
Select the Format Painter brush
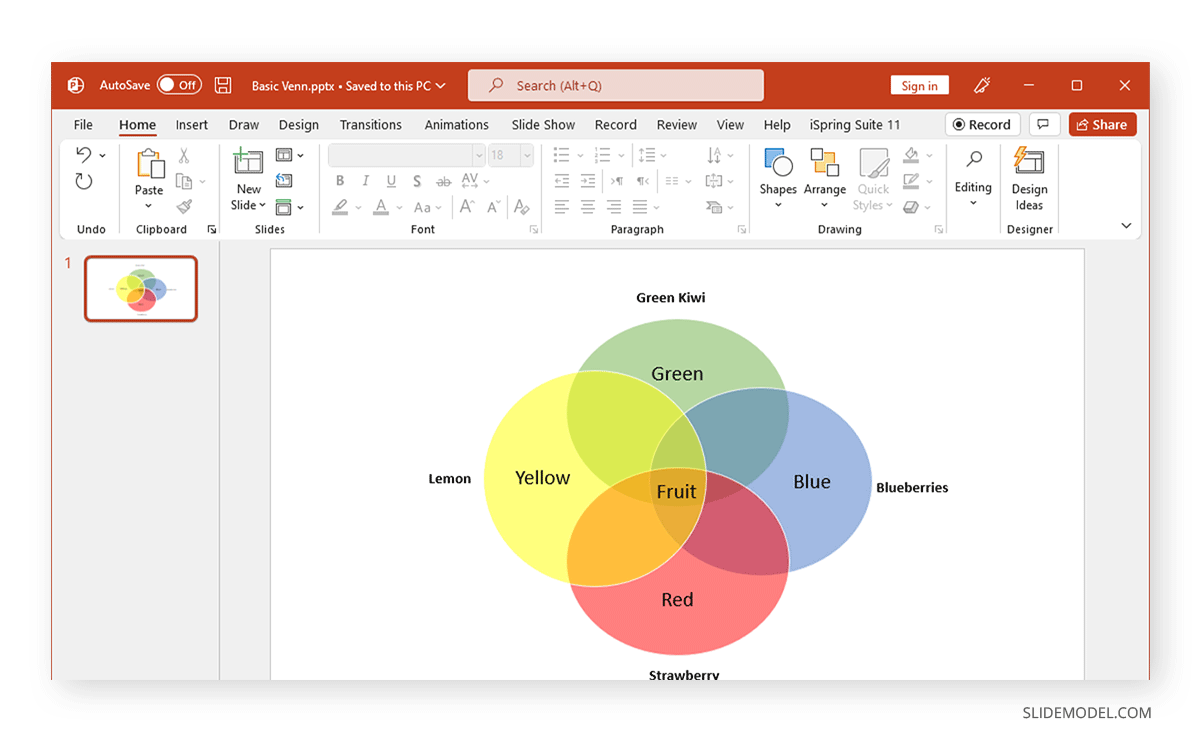pyautogui.click(x=184, y=206)
